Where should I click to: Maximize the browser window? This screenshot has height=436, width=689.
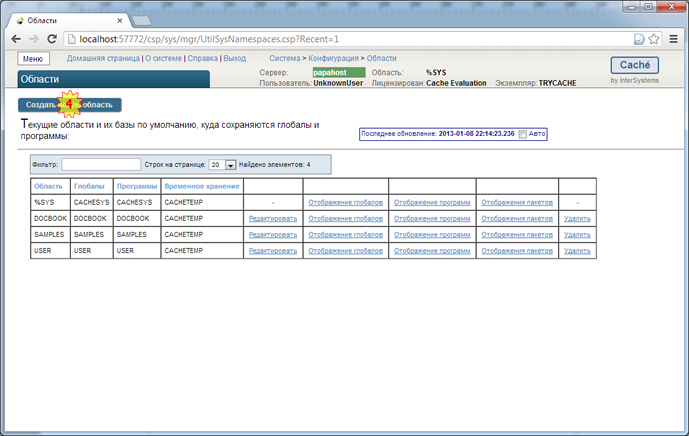tap(649, 7)
